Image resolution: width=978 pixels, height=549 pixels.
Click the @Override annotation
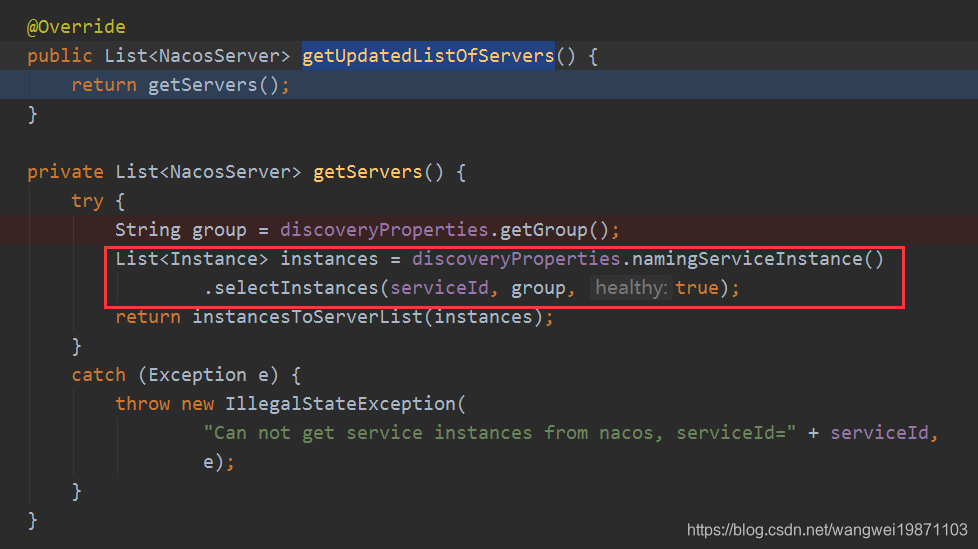[x=76, y=27]
